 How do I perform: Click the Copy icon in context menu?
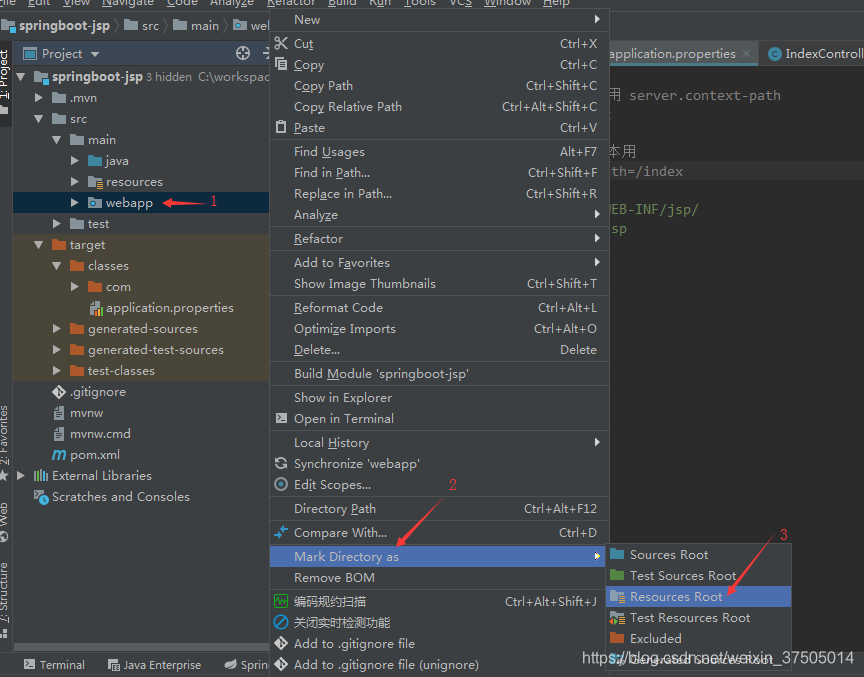tap(281, 64)
